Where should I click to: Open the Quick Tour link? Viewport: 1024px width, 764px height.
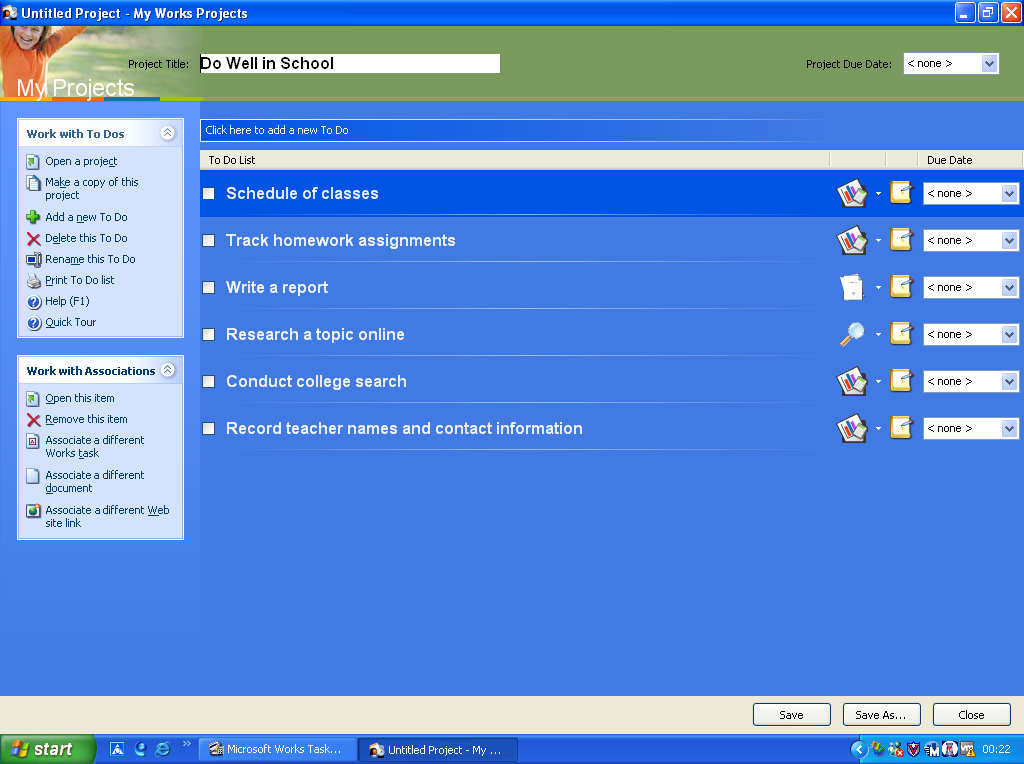(68, 323)
